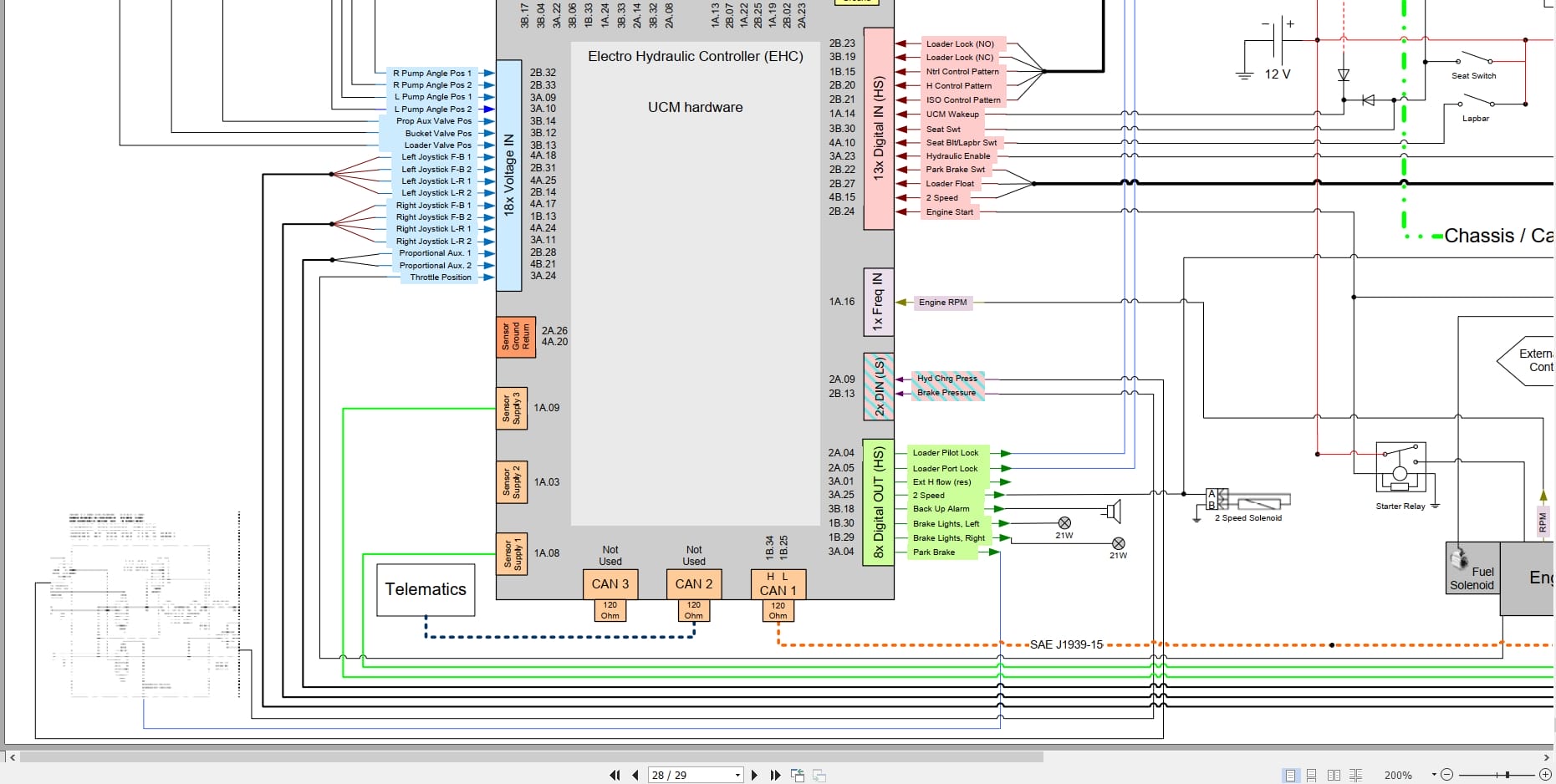
Task: Open the 200% zoom level dropdown
Action: click(x=1433, y=775)
